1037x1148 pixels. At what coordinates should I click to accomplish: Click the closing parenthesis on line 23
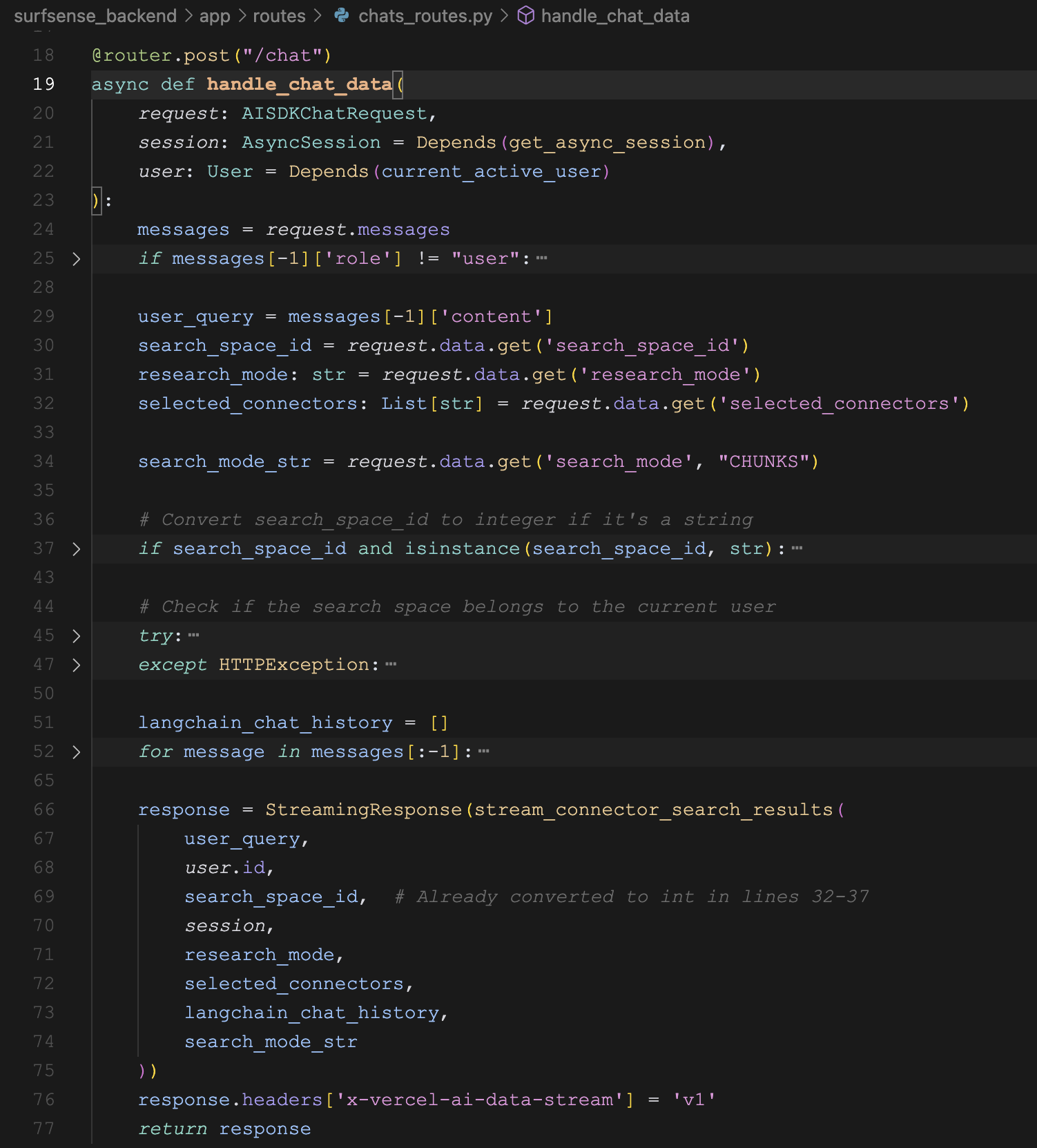tap(96, 200)
